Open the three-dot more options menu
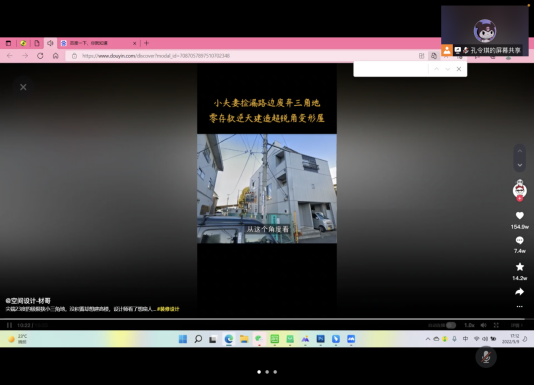 click(519, 306)
